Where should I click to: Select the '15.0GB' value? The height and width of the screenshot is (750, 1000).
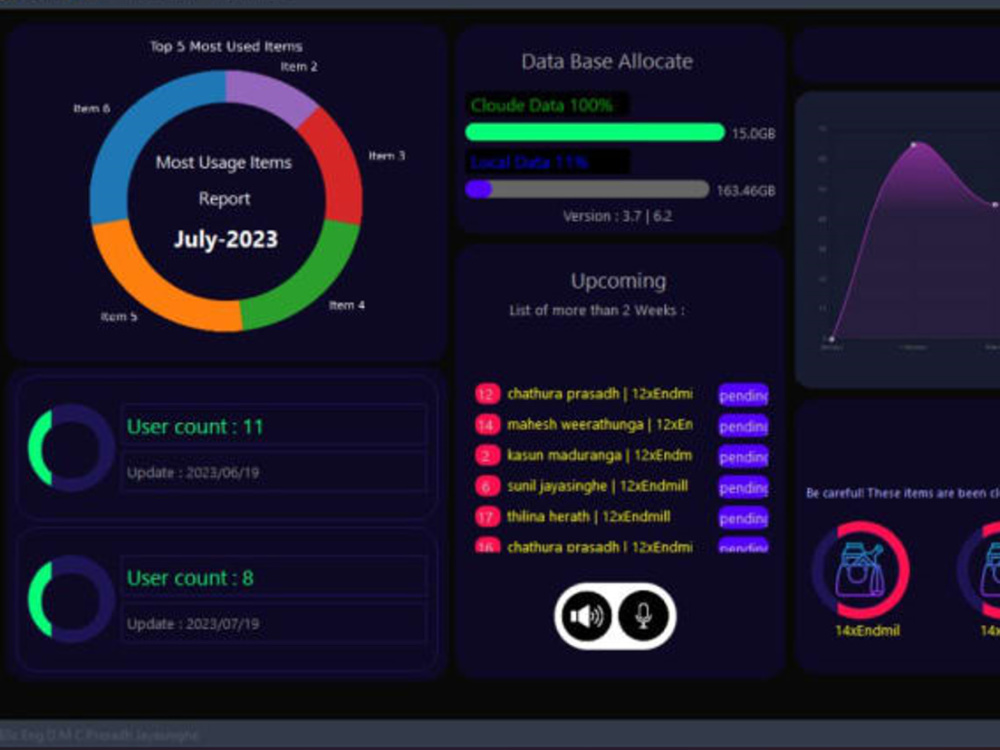pyautogui.click(x=753, y=133)
